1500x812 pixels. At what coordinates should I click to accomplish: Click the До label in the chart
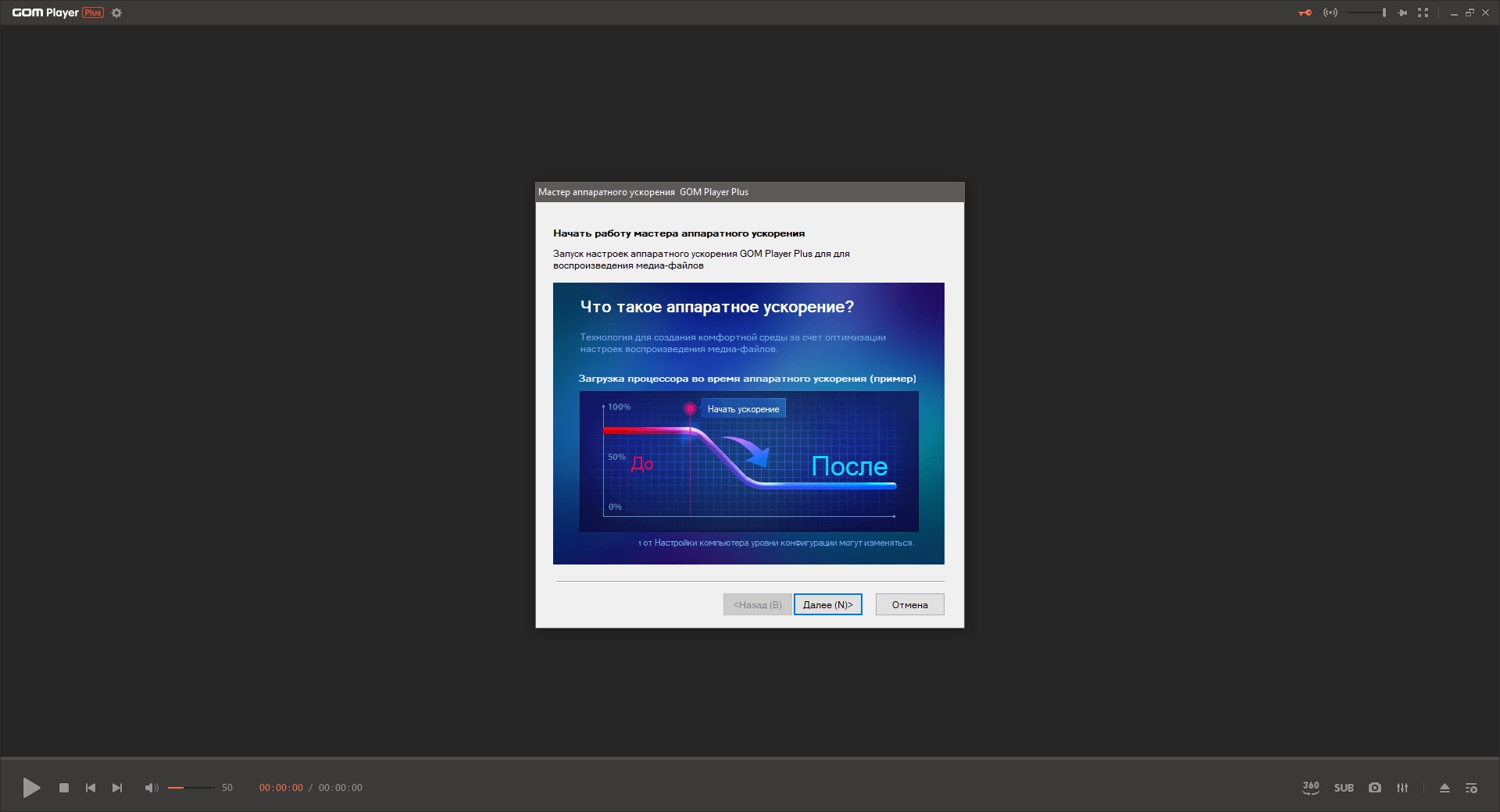[642, 464]
